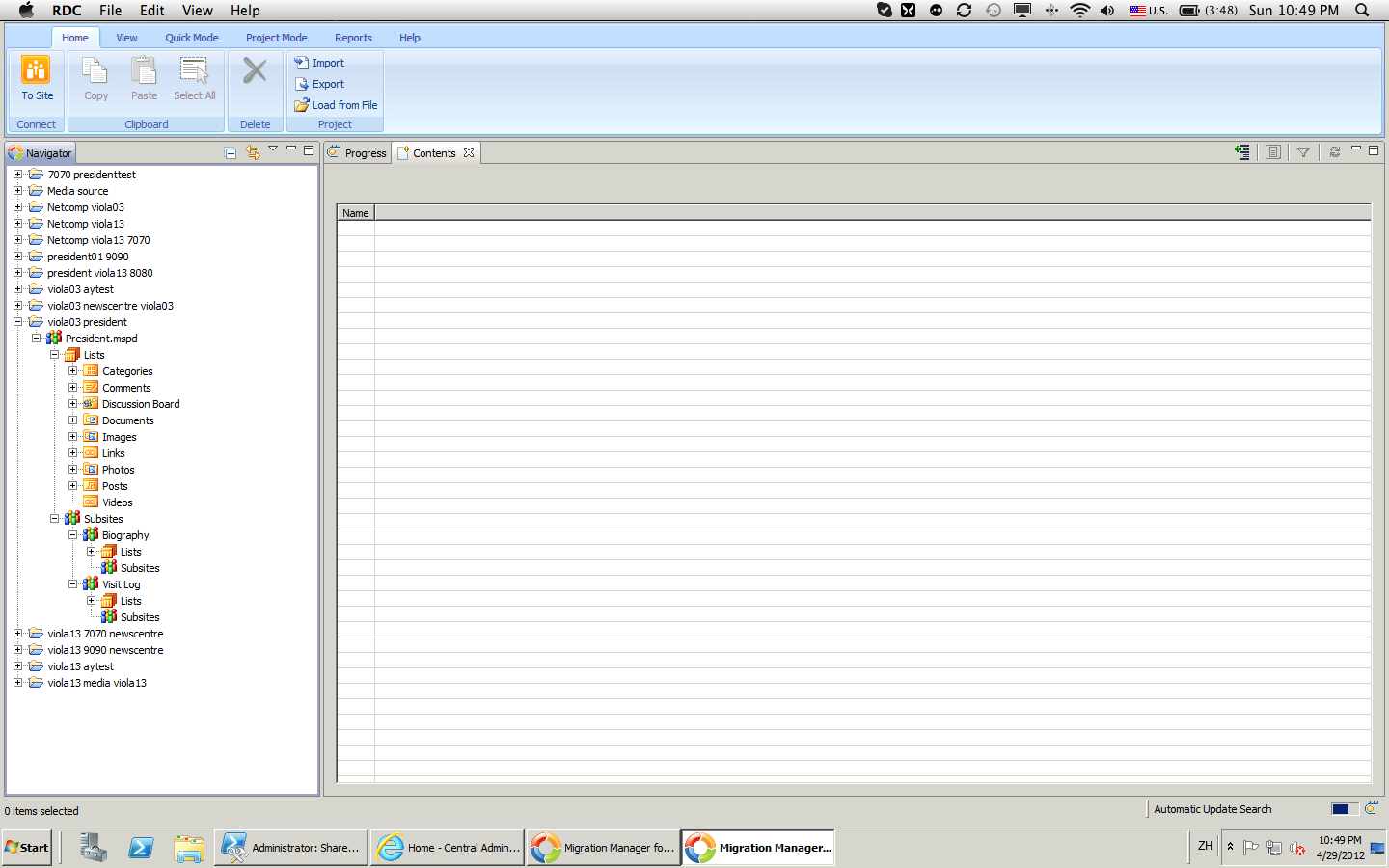
Task: Select president01 9090 in Navigator
Action: pyautogui.click(x=88, y=257)
